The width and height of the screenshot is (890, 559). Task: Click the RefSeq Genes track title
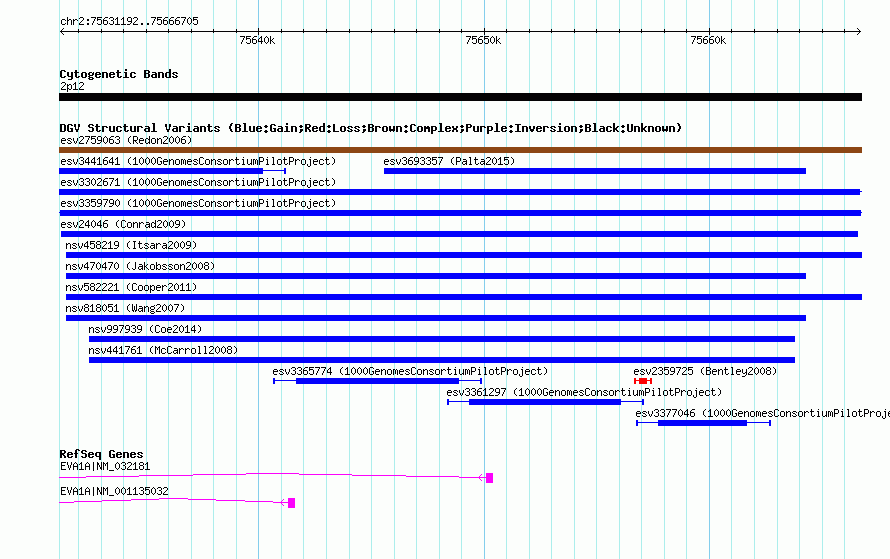click(101, 454)
